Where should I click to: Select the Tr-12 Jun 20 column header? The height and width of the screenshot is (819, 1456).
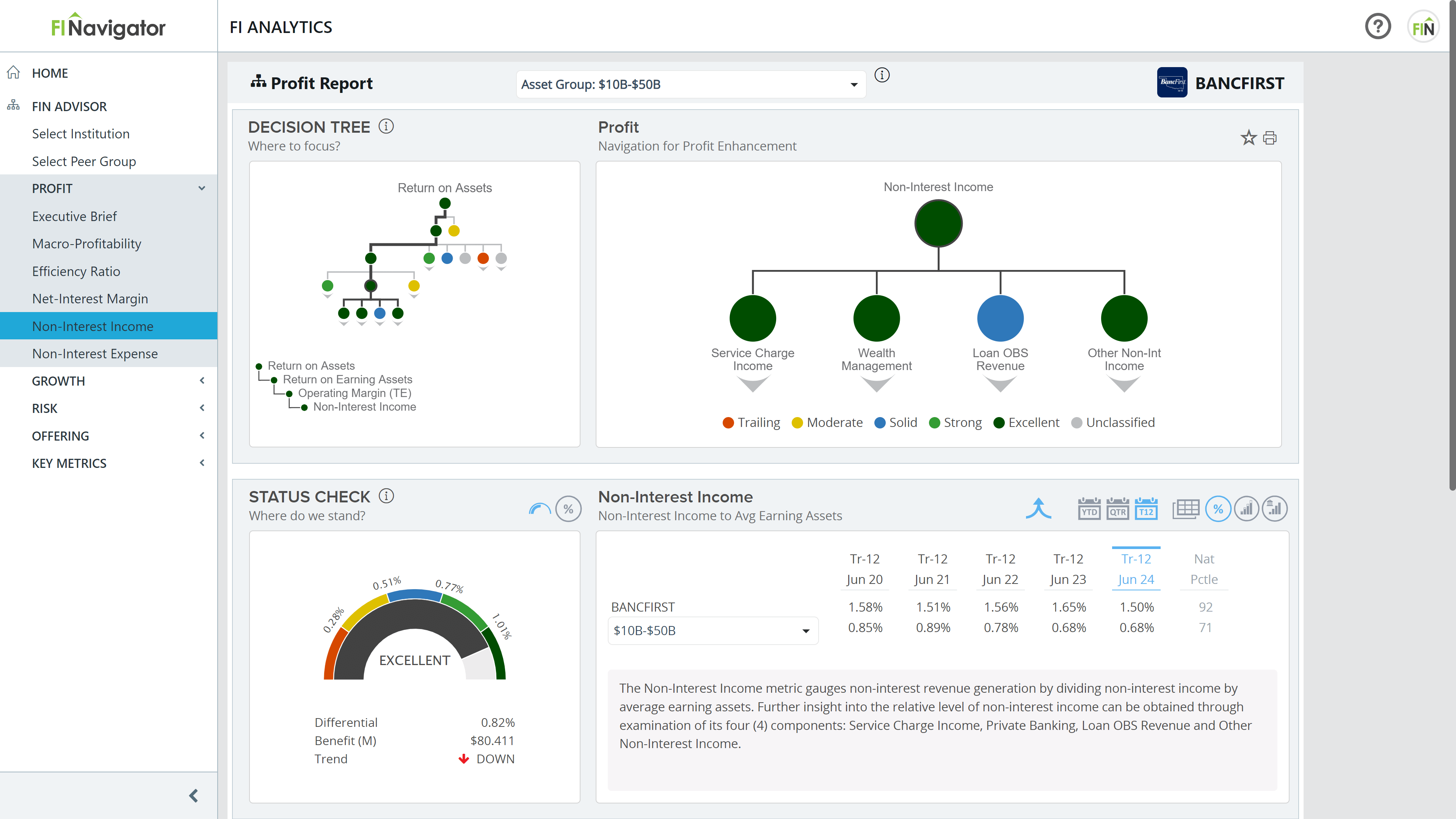click(864, 569)
